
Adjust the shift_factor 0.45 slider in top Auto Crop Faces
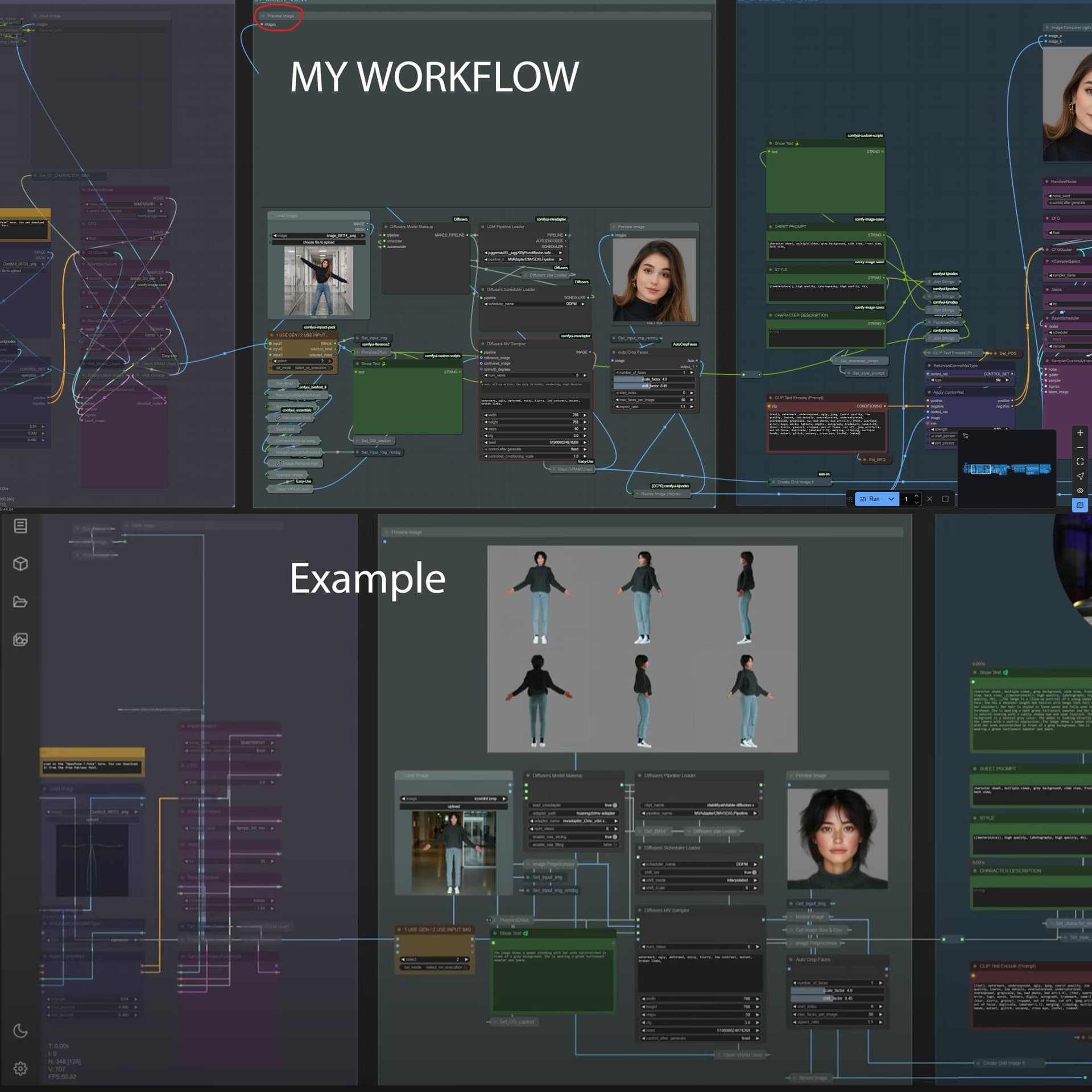pyautogui.click(x=654, y=386)
